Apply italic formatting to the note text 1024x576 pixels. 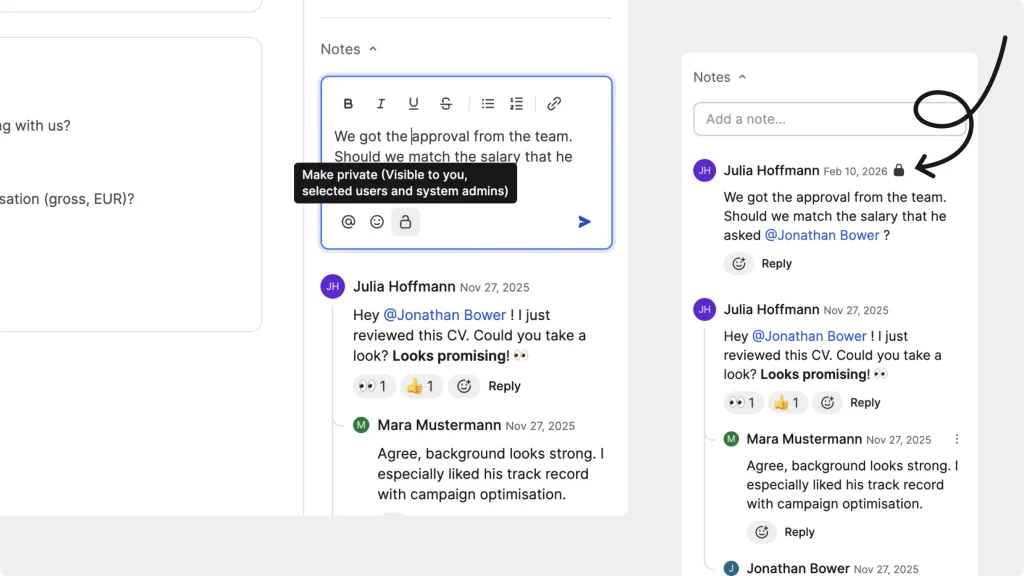pos(381,103)
